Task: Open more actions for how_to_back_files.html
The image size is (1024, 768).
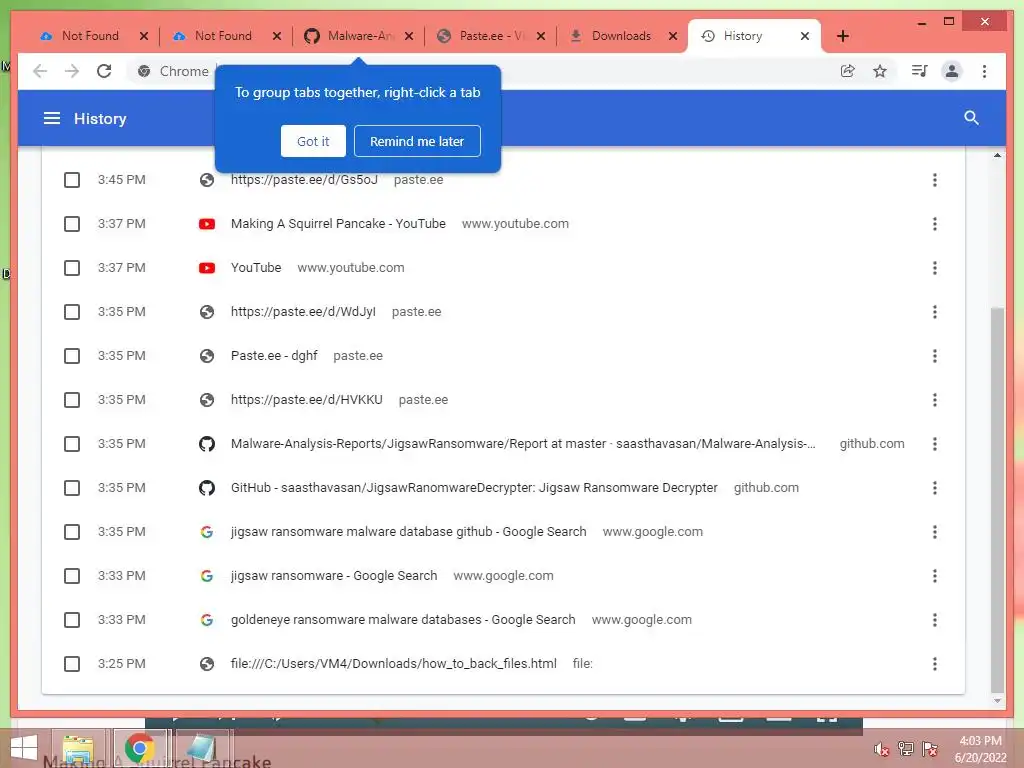Action: (935, 664)
